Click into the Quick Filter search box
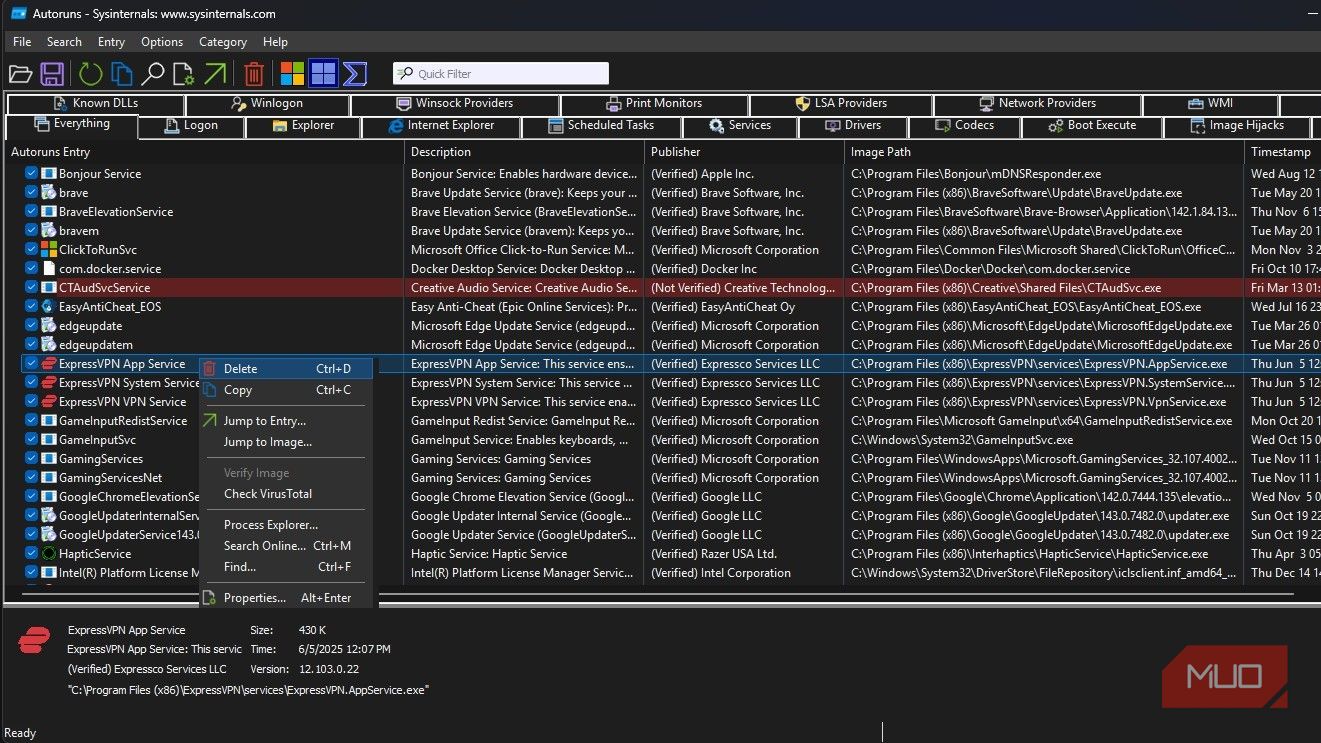The width and height of the screenshot is (1321, 743). [x=510, y=74]
